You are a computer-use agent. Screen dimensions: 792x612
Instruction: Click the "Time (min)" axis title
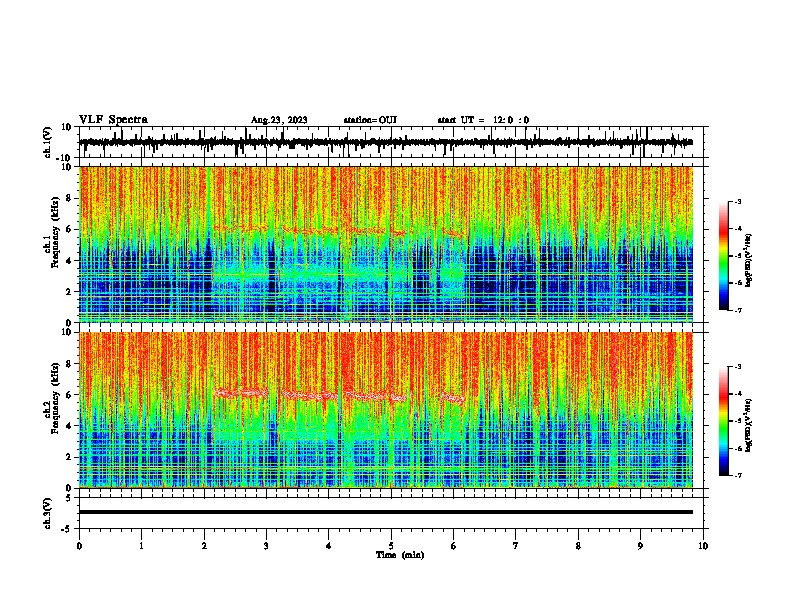point(400,555)
